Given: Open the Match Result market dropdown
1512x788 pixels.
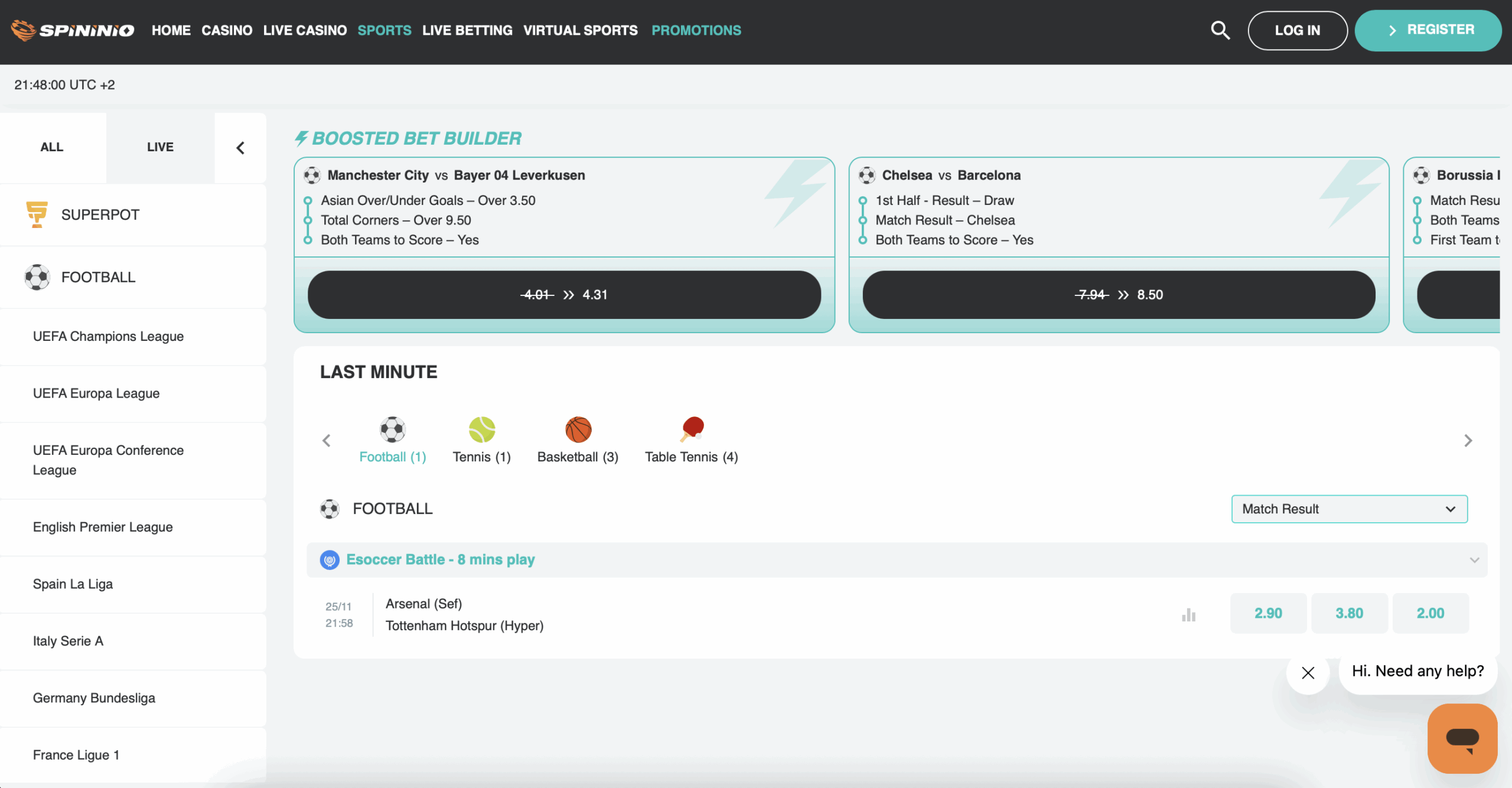Looking at the screenshot, I should coord(1348,509).
